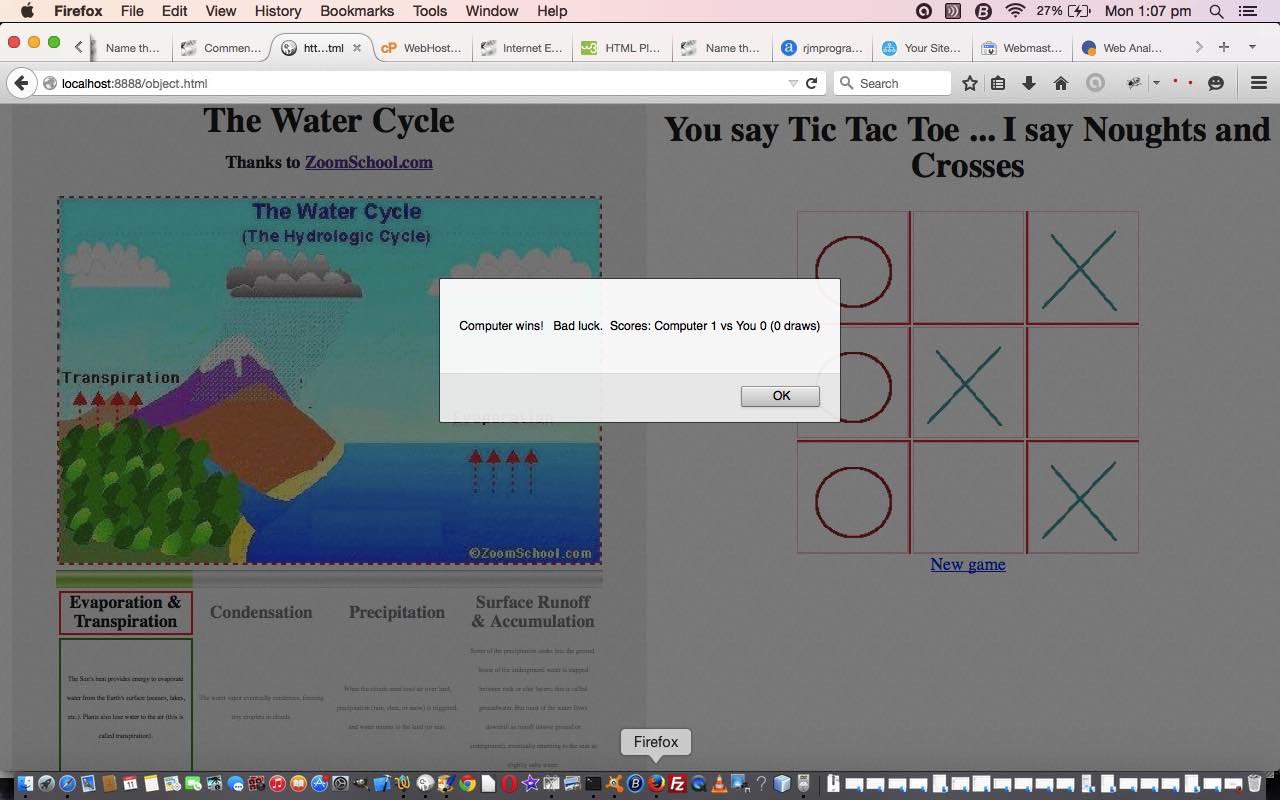The height and width of the screenshot is (800, 1280).
Task: Open the Downloads arrow icon
Action: [x=1029, y=83]
